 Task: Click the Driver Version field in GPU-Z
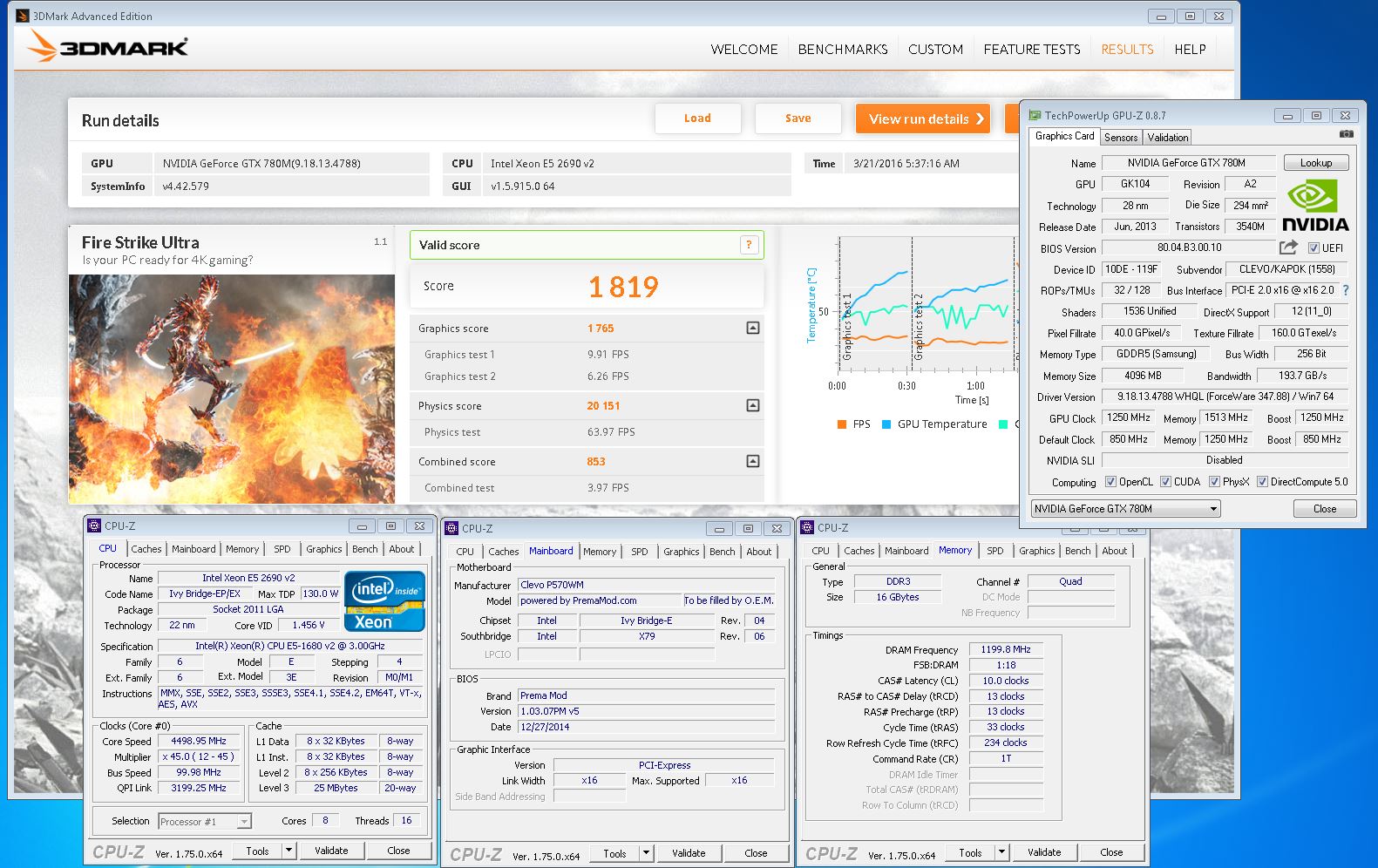point(1225,397)
